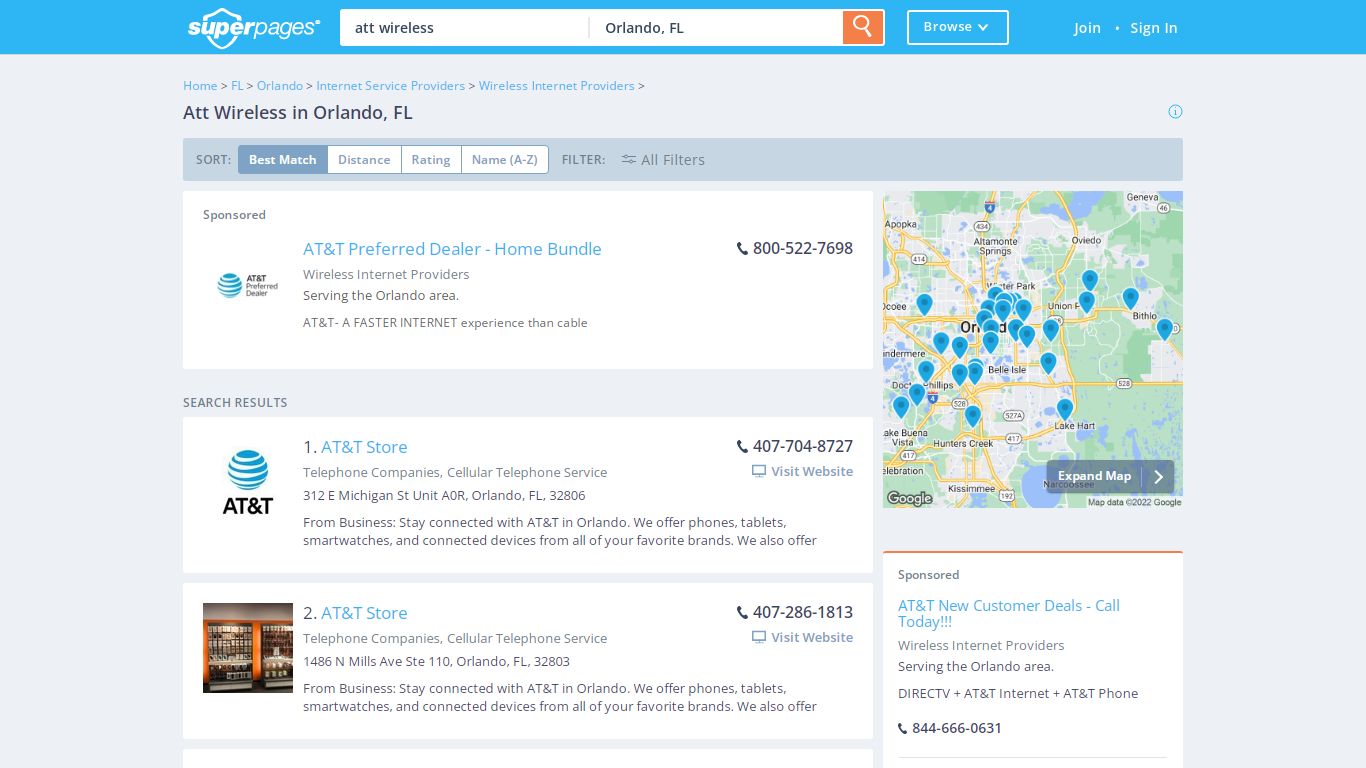Click phone number 407-704-8727
The image size is (1366, 768).
803,447
